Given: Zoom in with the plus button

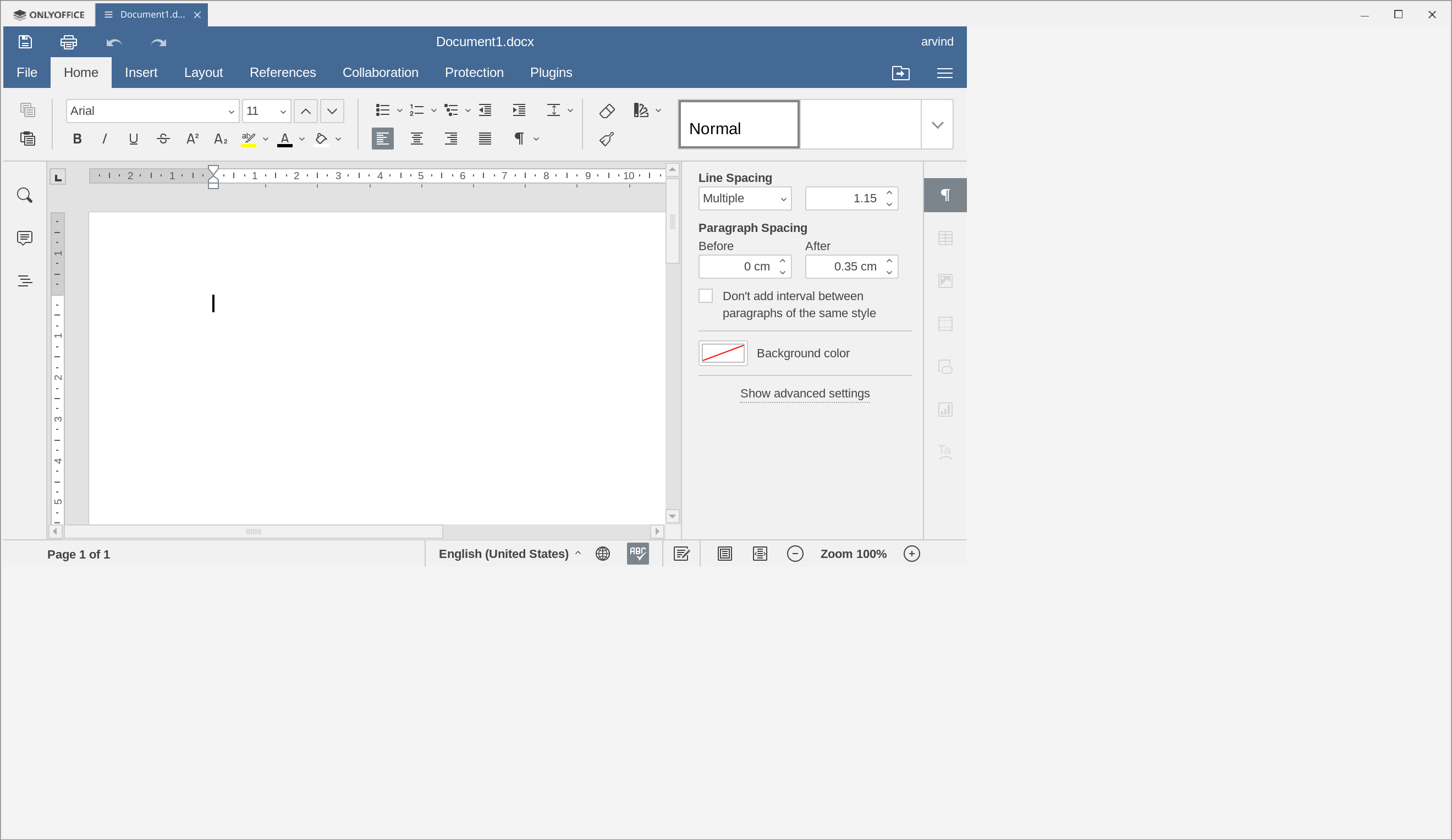Looking at the screenshot, I should point(911,554).
